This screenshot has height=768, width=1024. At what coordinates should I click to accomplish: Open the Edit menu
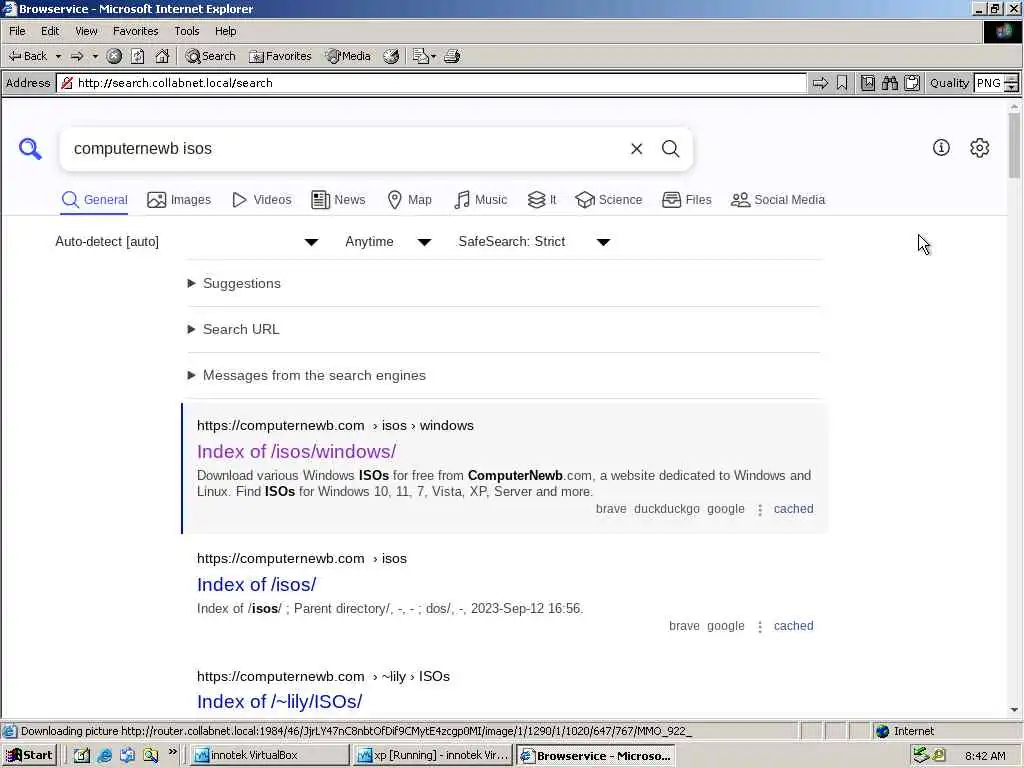[x=50, y=31]
